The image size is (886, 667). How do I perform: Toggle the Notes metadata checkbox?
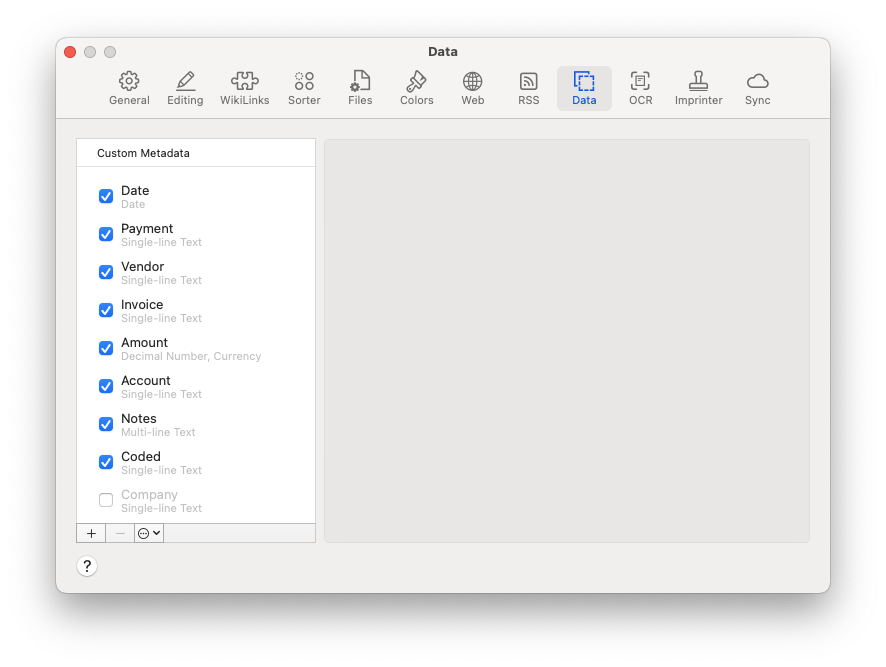tap(106, 424)
